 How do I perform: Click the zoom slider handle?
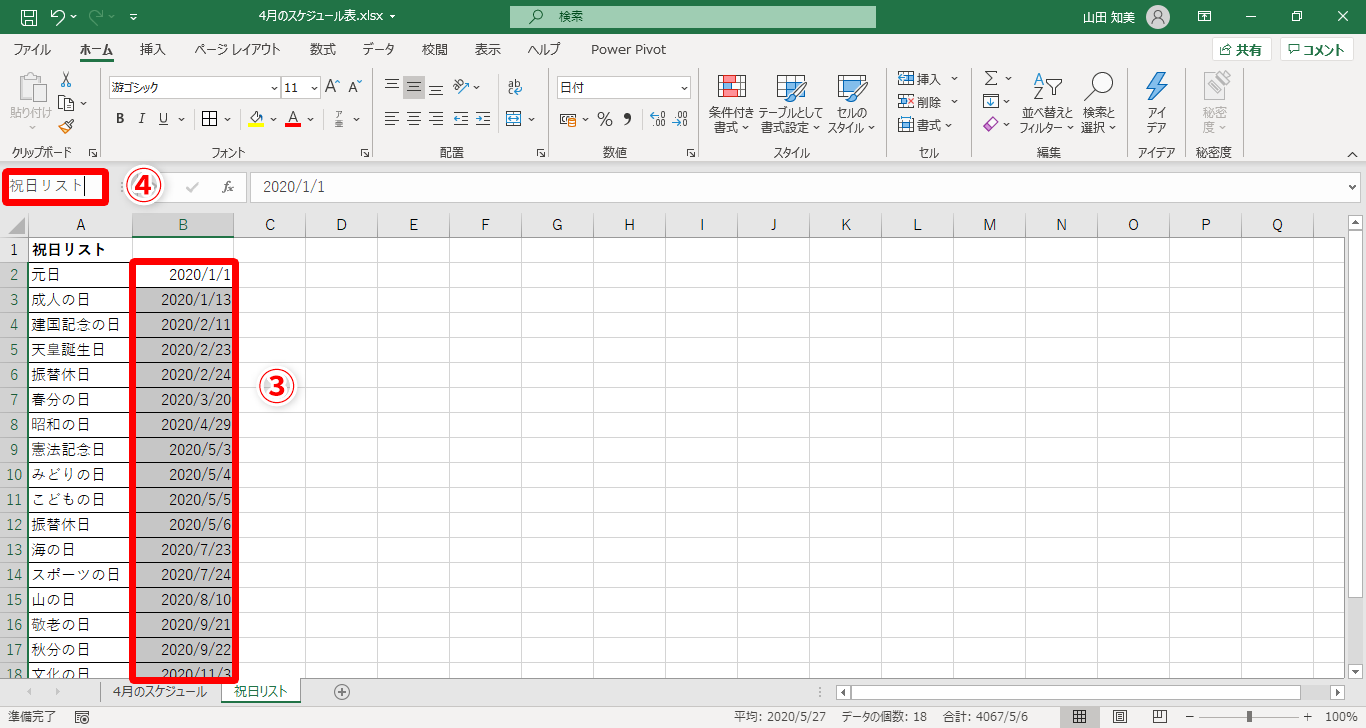point(1249,717)
